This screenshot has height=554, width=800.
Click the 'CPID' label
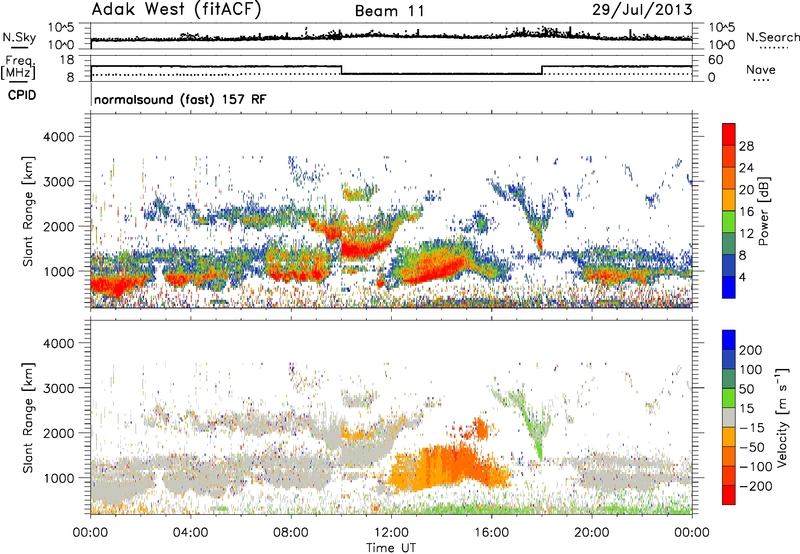(x=22, y=95)
